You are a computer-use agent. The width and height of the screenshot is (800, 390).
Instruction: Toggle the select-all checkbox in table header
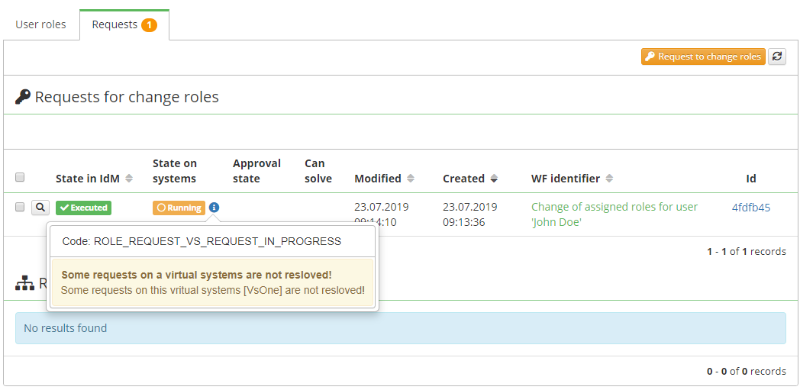click(19, 178)
